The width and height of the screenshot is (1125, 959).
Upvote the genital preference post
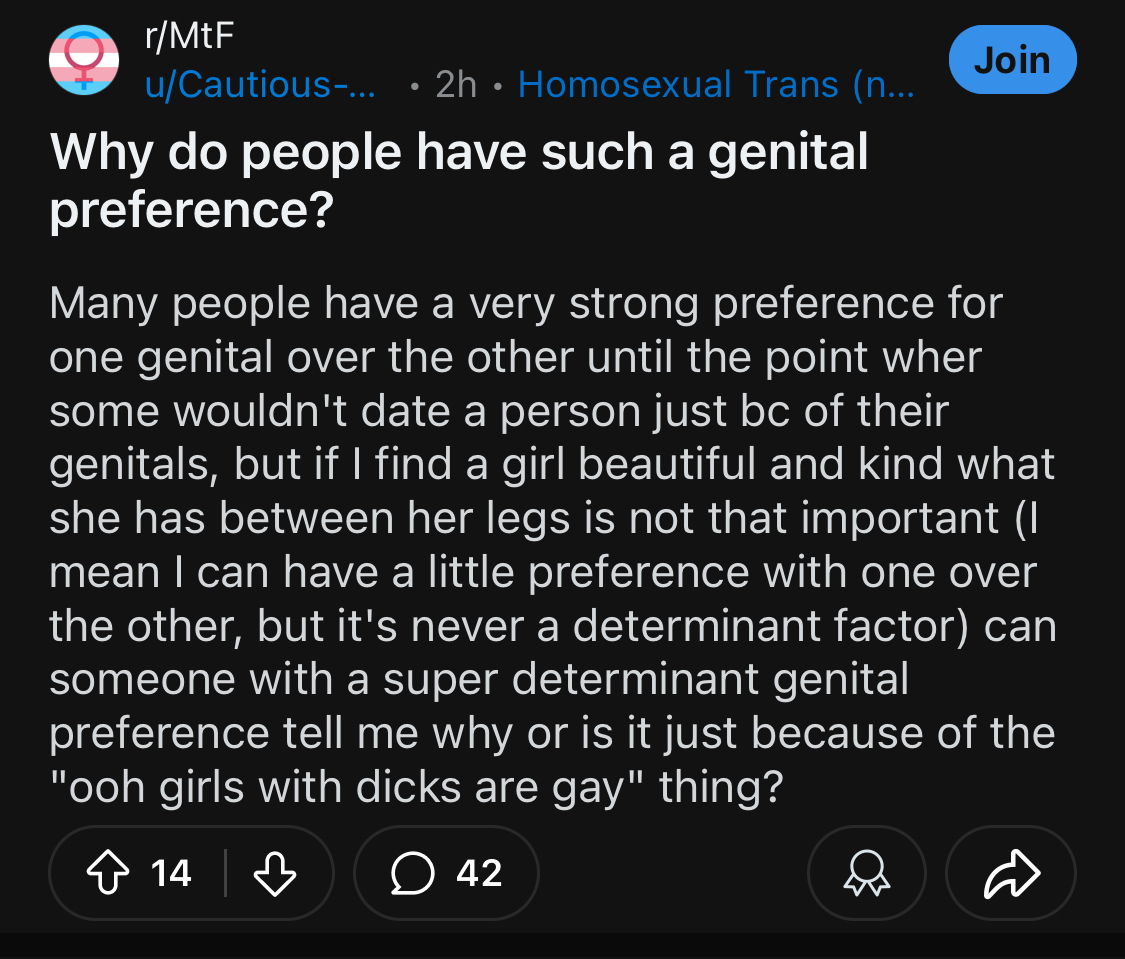pos(108,873)
